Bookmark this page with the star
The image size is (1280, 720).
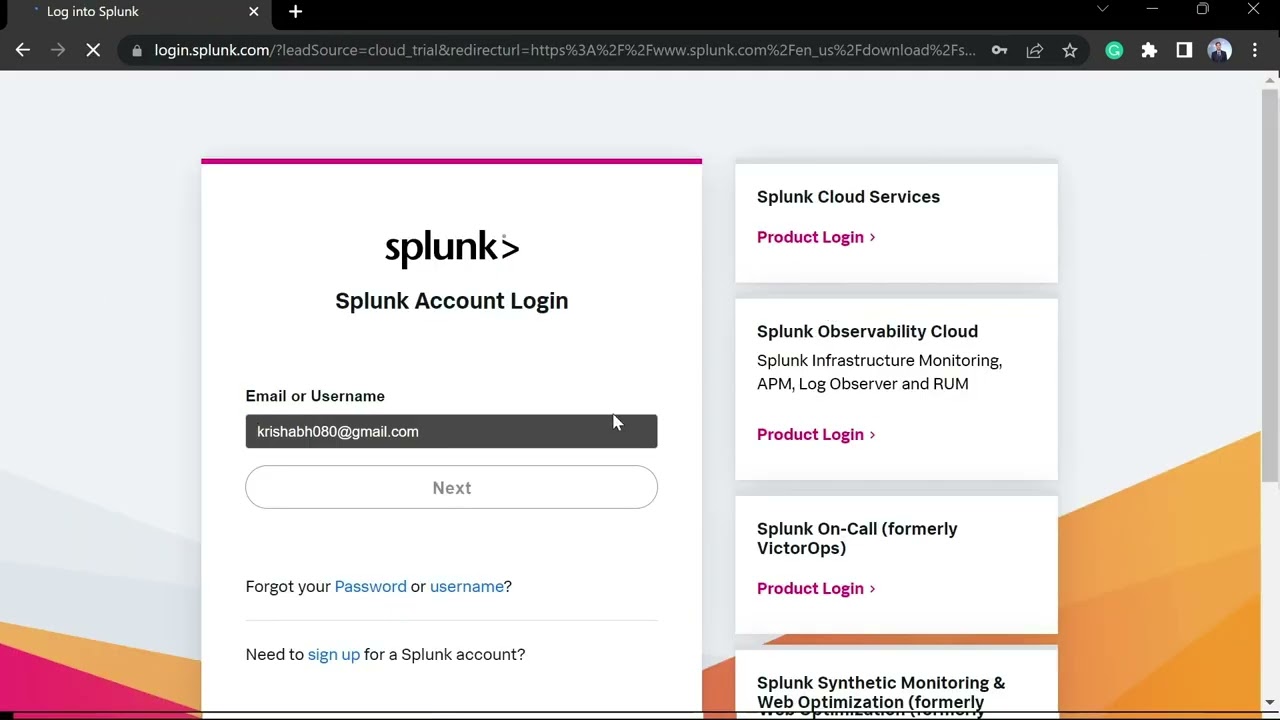coord(1070,50)
